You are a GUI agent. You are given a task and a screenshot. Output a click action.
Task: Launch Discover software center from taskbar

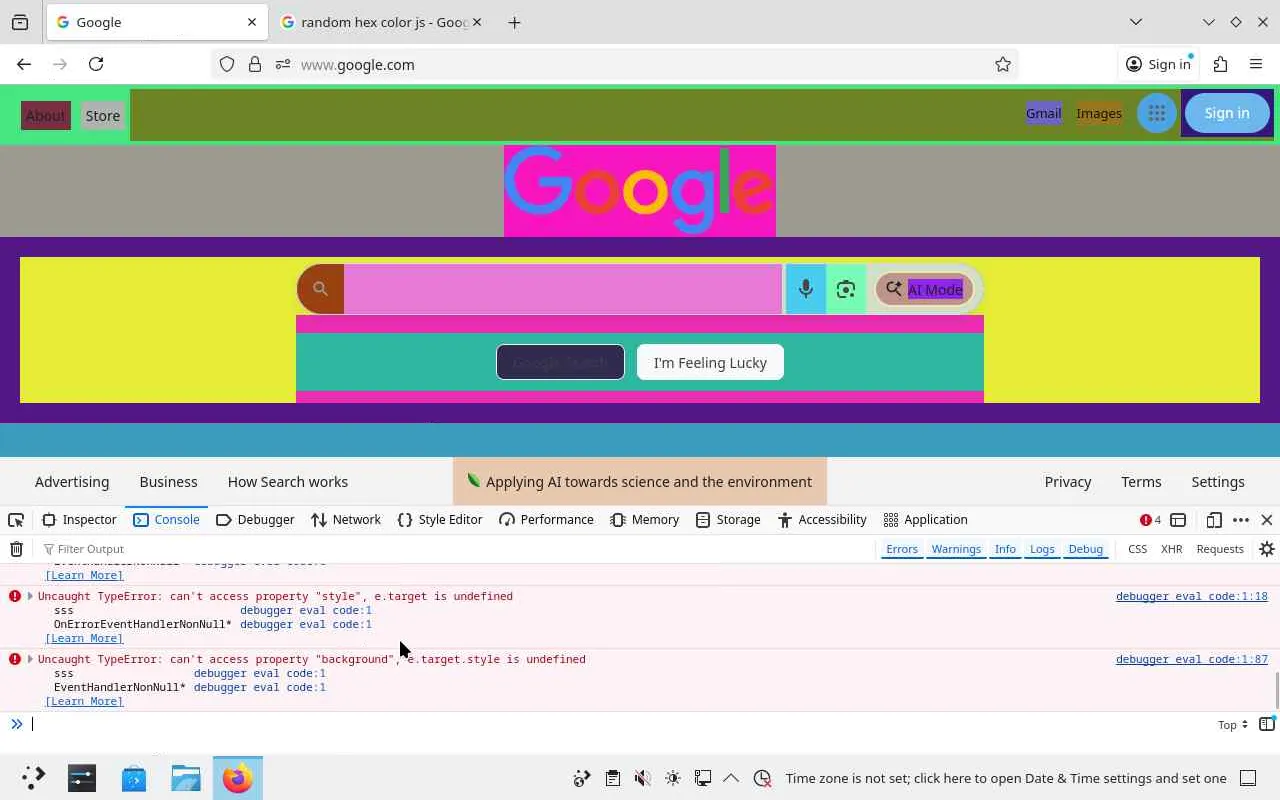pyautogui.click(x=134, y=778)
